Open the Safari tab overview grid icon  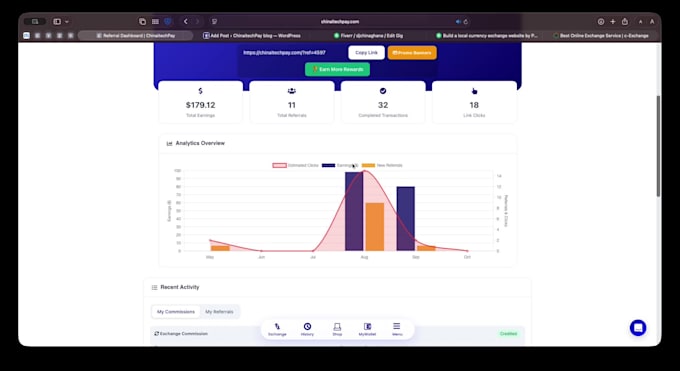point(155,21)
